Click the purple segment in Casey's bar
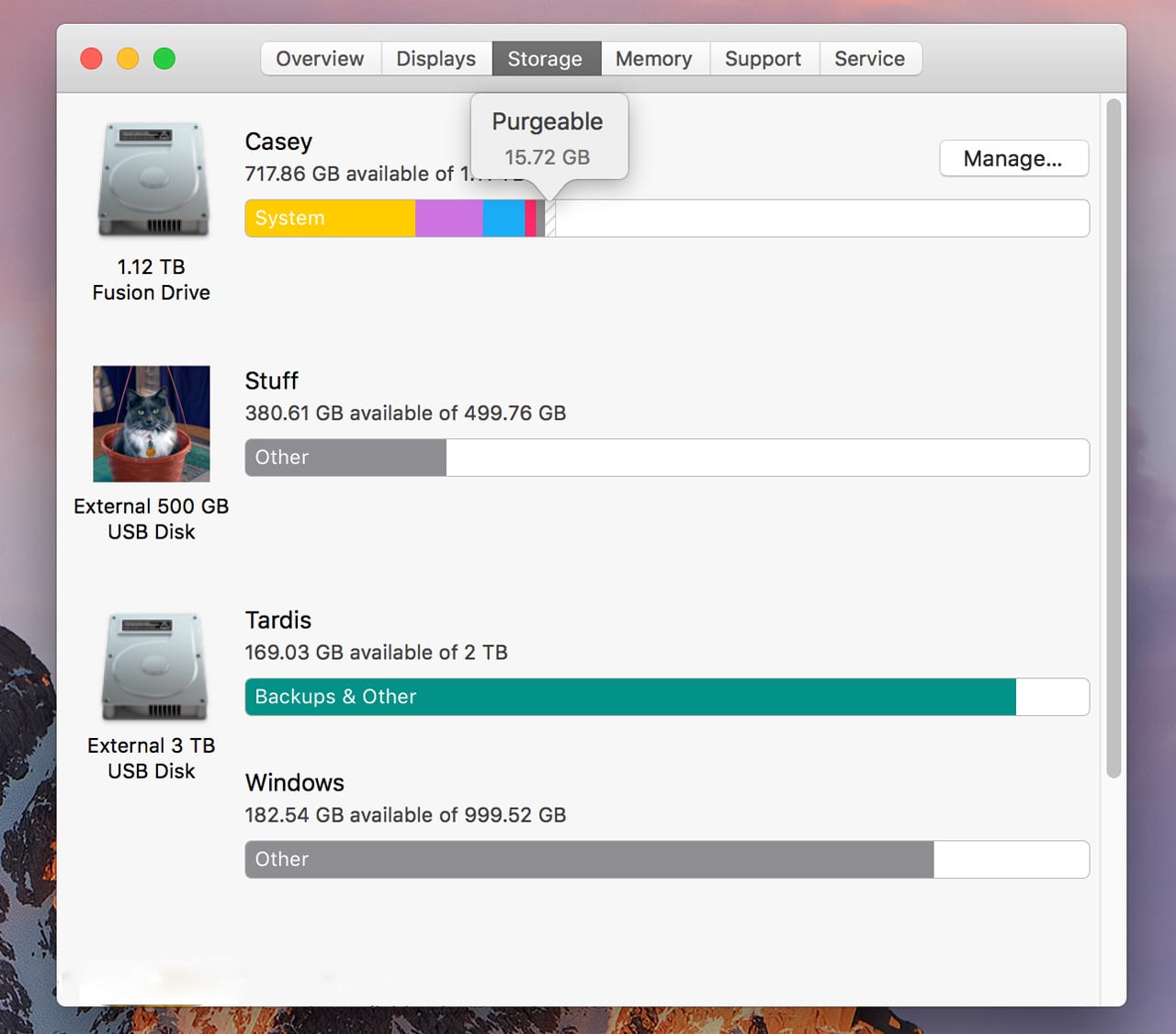The height and width of the screenshot is (1034, 1176). pos(448,219)
